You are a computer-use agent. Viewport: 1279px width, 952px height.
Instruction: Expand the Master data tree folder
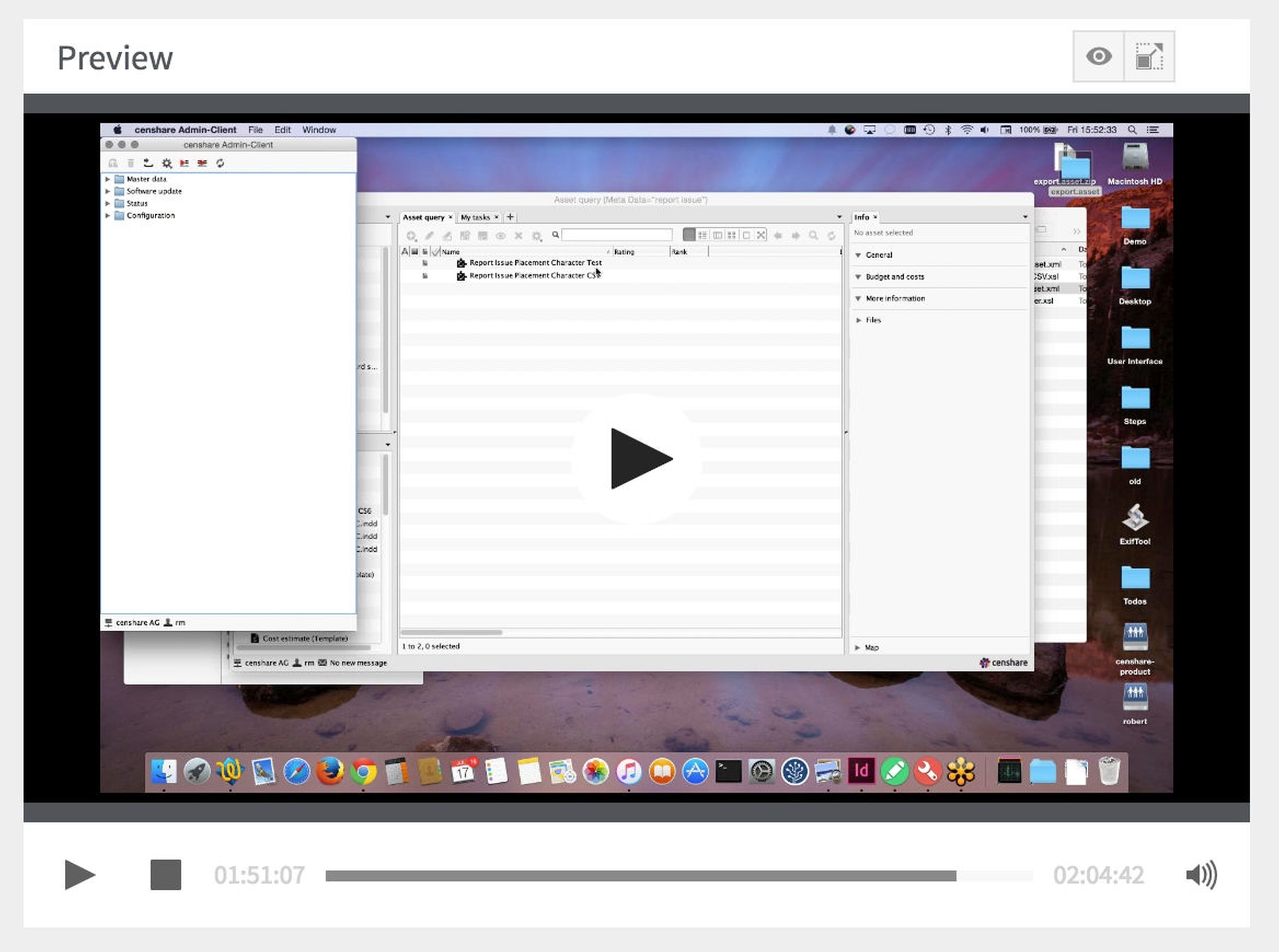(x=107, y=179)
